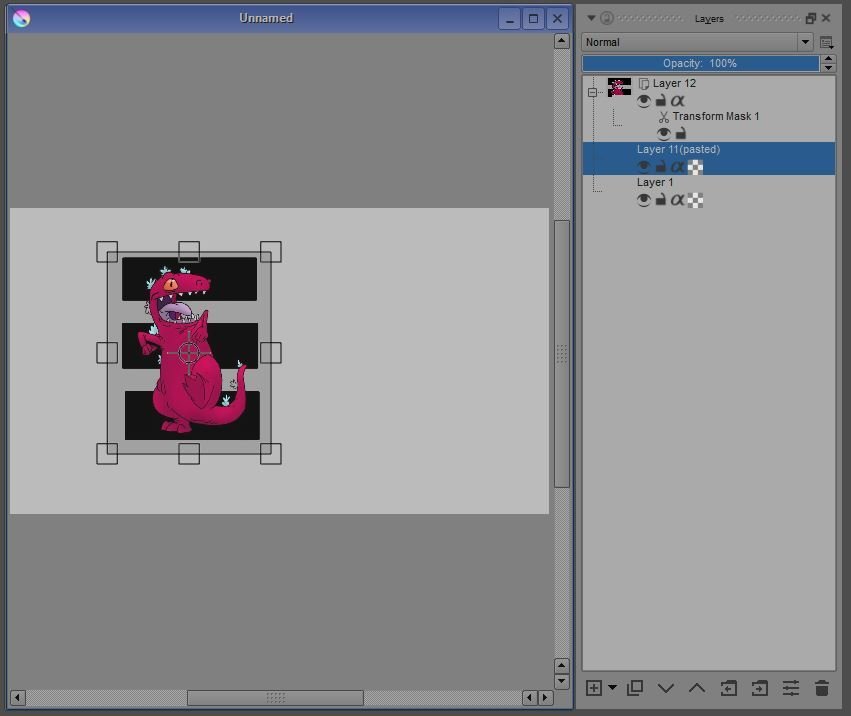Screen dimensions: 851x716
Task: Click the bottom-left transform handle
Action: click(x=107, y=454)
